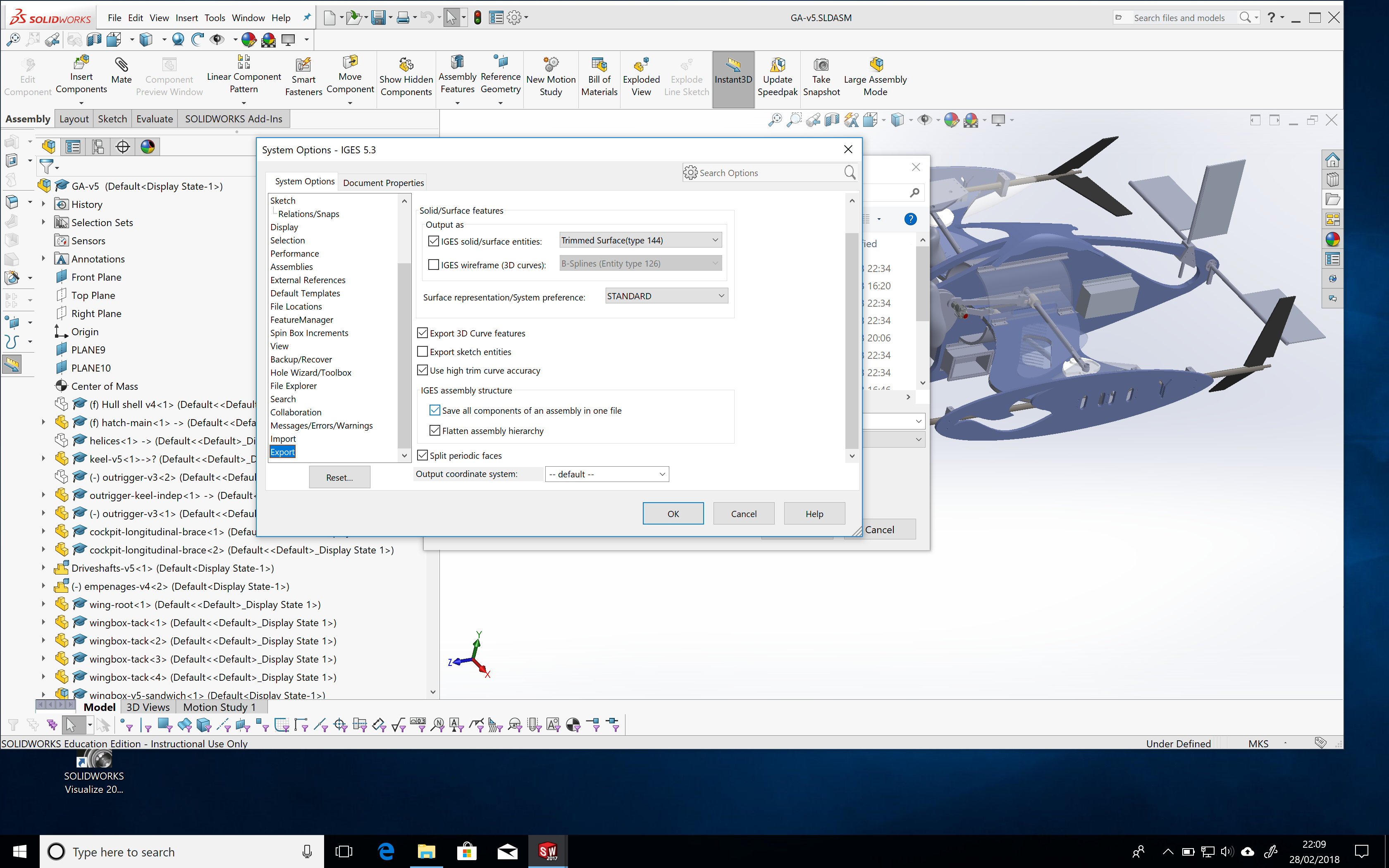Click the Insert Components icon
Image resolution: width=1389 pixels, height=868 pixels.
[81, 63]
